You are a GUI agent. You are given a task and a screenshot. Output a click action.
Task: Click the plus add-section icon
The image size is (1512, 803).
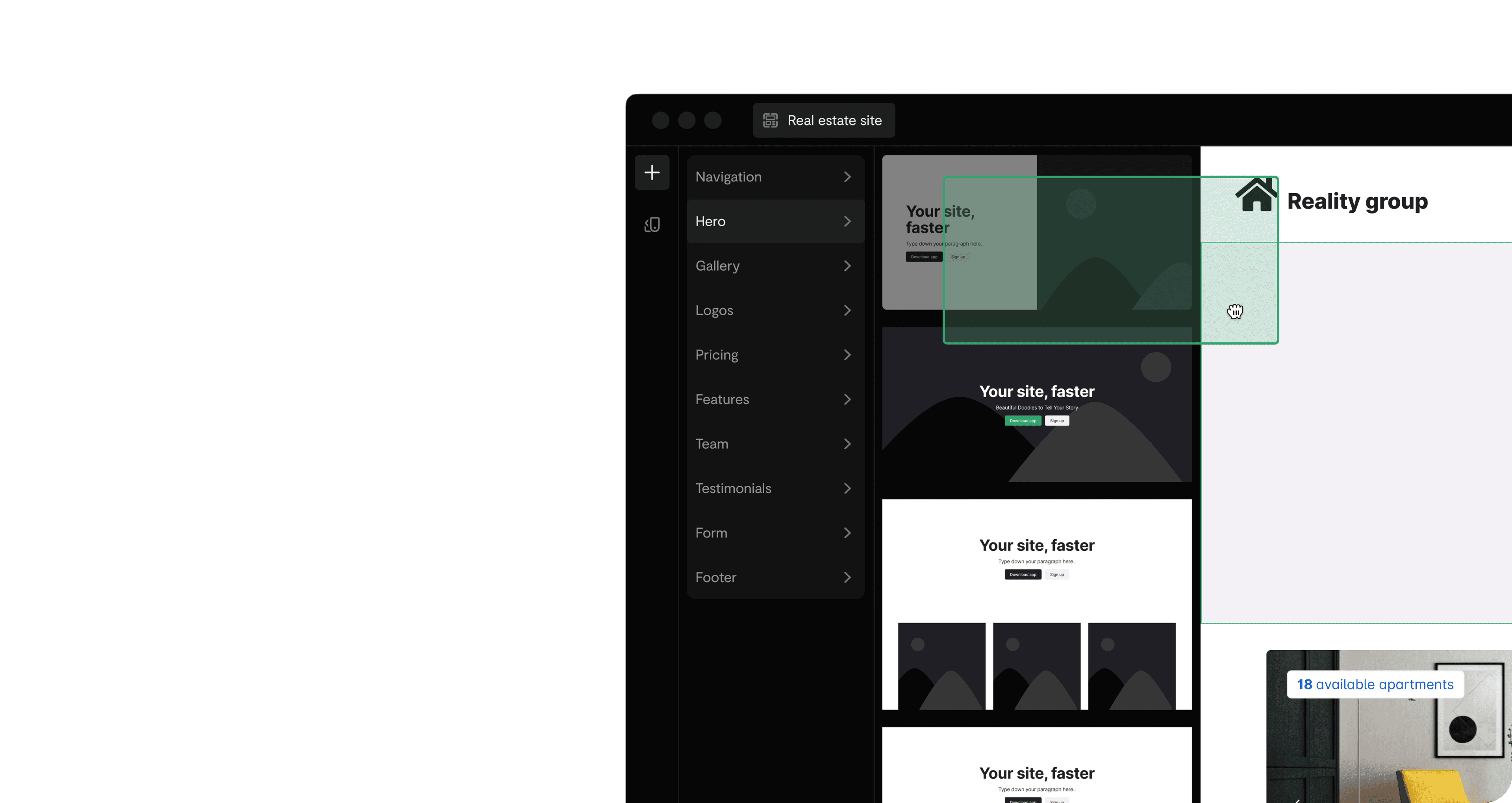click(x=652, y=172)
